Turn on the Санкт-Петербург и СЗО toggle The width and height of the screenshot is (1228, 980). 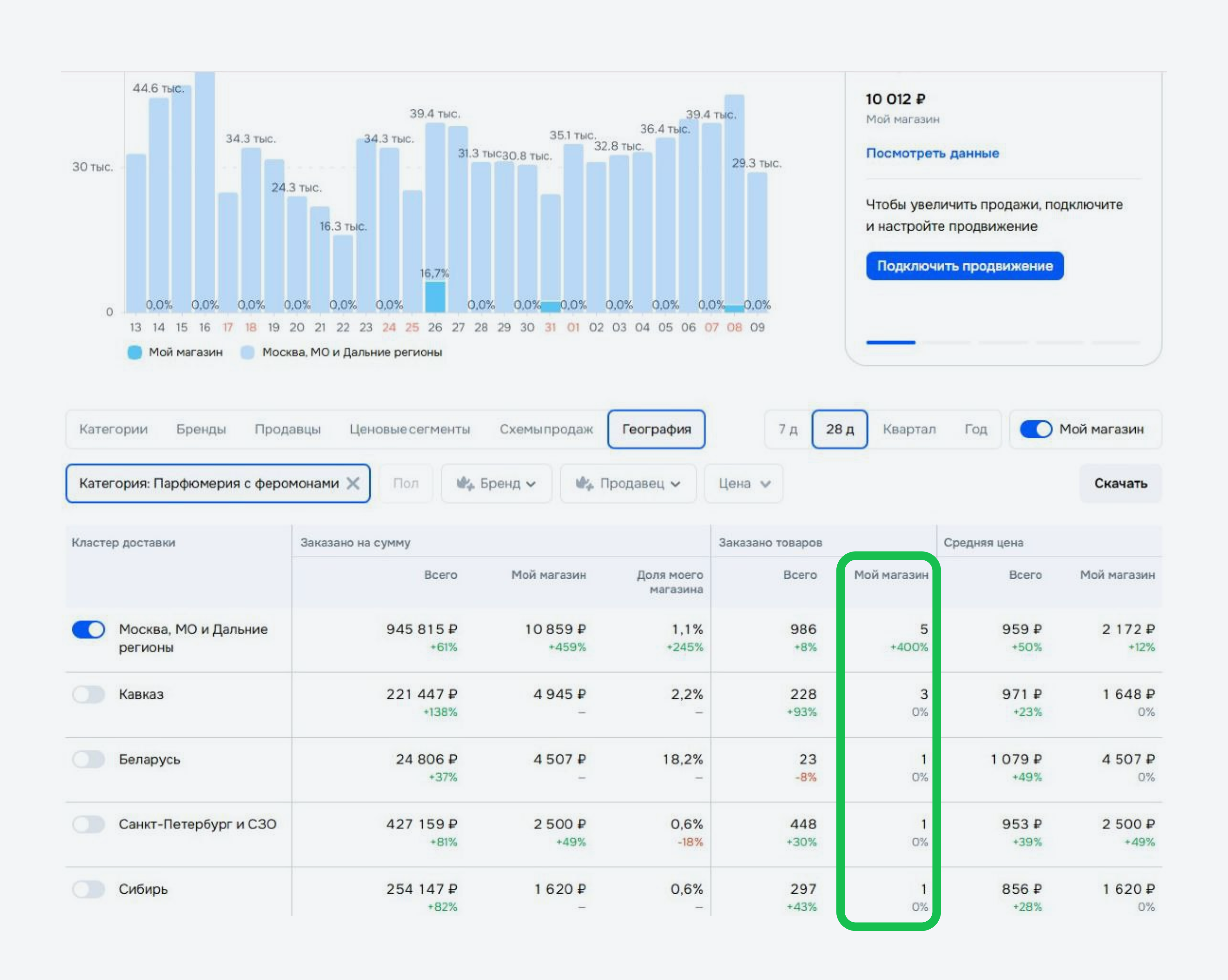point(88,824)
